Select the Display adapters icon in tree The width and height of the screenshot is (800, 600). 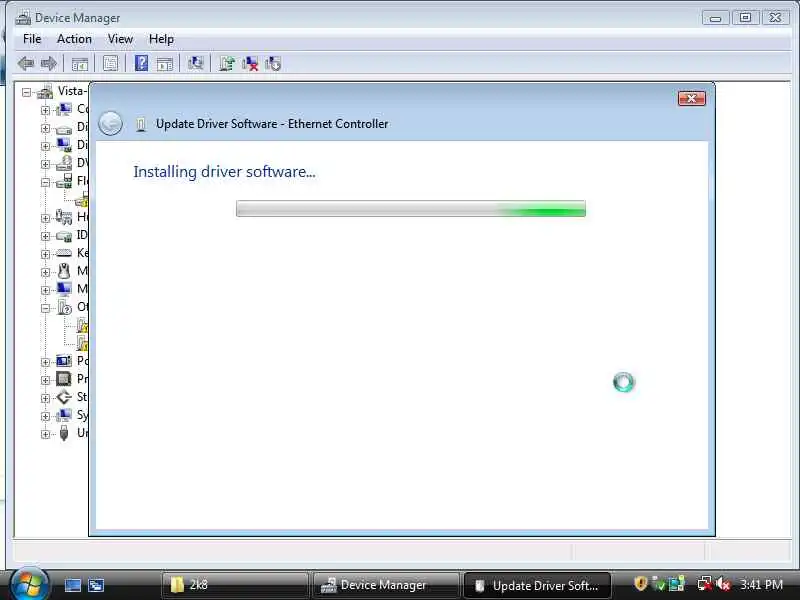64,145
